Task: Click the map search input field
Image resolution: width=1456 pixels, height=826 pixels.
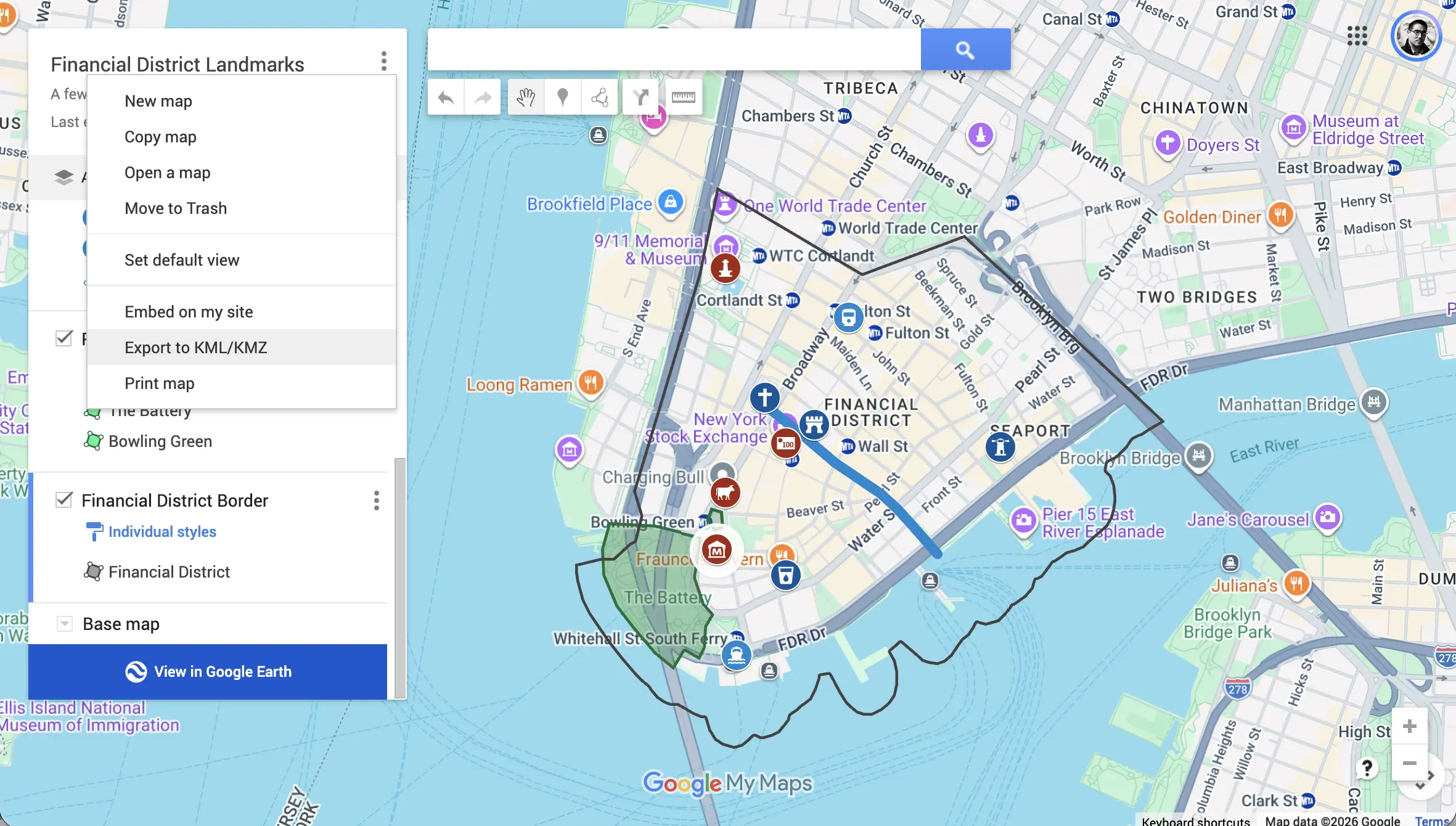Action: [x=674, y=49]
